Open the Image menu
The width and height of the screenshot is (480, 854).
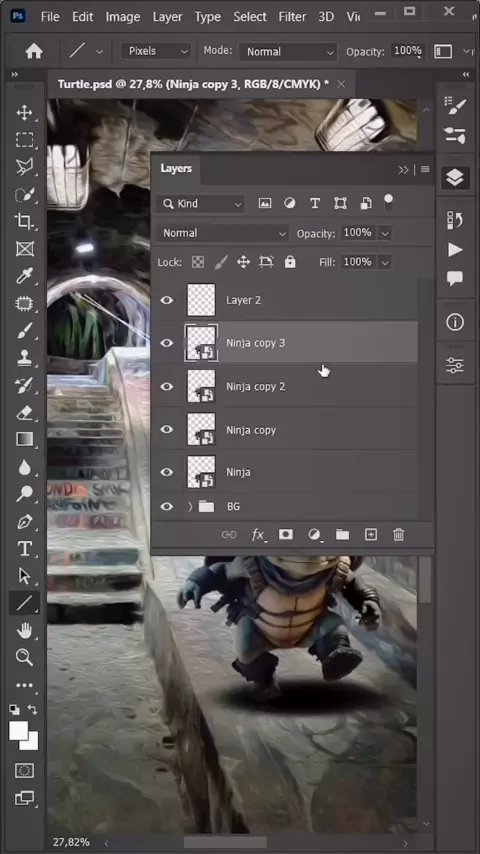(x=123, y=17)
